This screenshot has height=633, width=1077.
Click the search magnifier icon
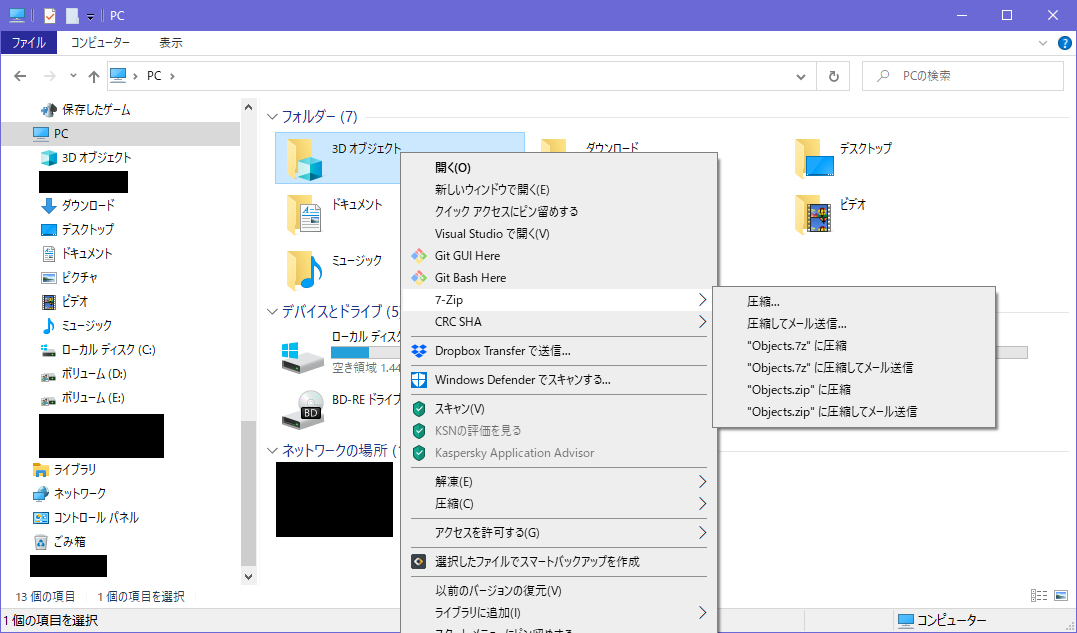[x=883, y=76]
